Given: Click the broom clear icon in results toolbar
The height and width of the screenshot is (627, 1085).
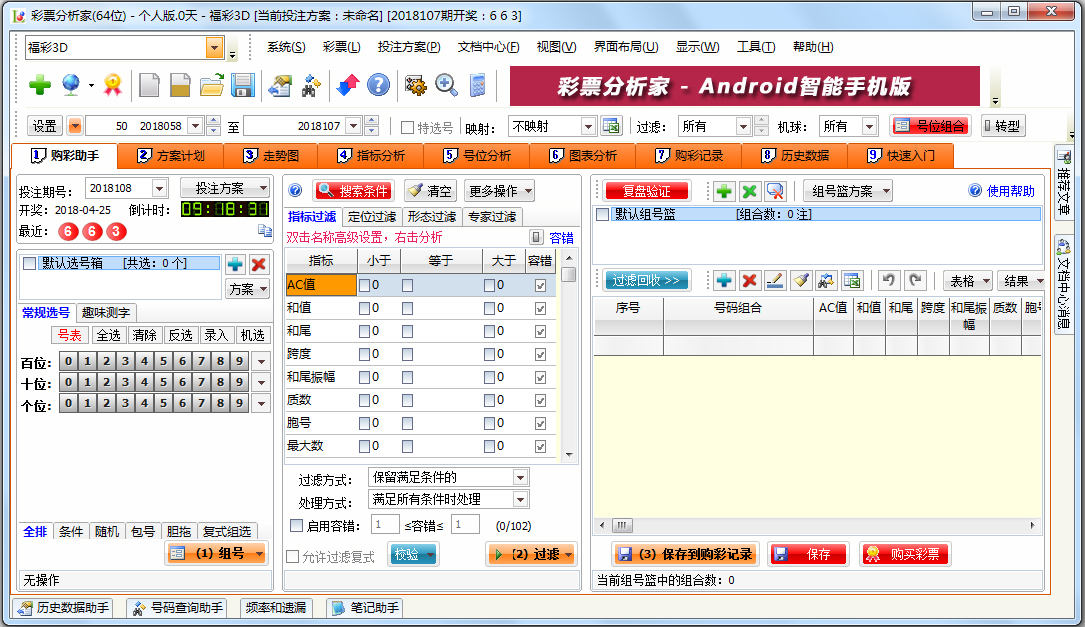Looking at the screenshot, I should coord(800,281).
